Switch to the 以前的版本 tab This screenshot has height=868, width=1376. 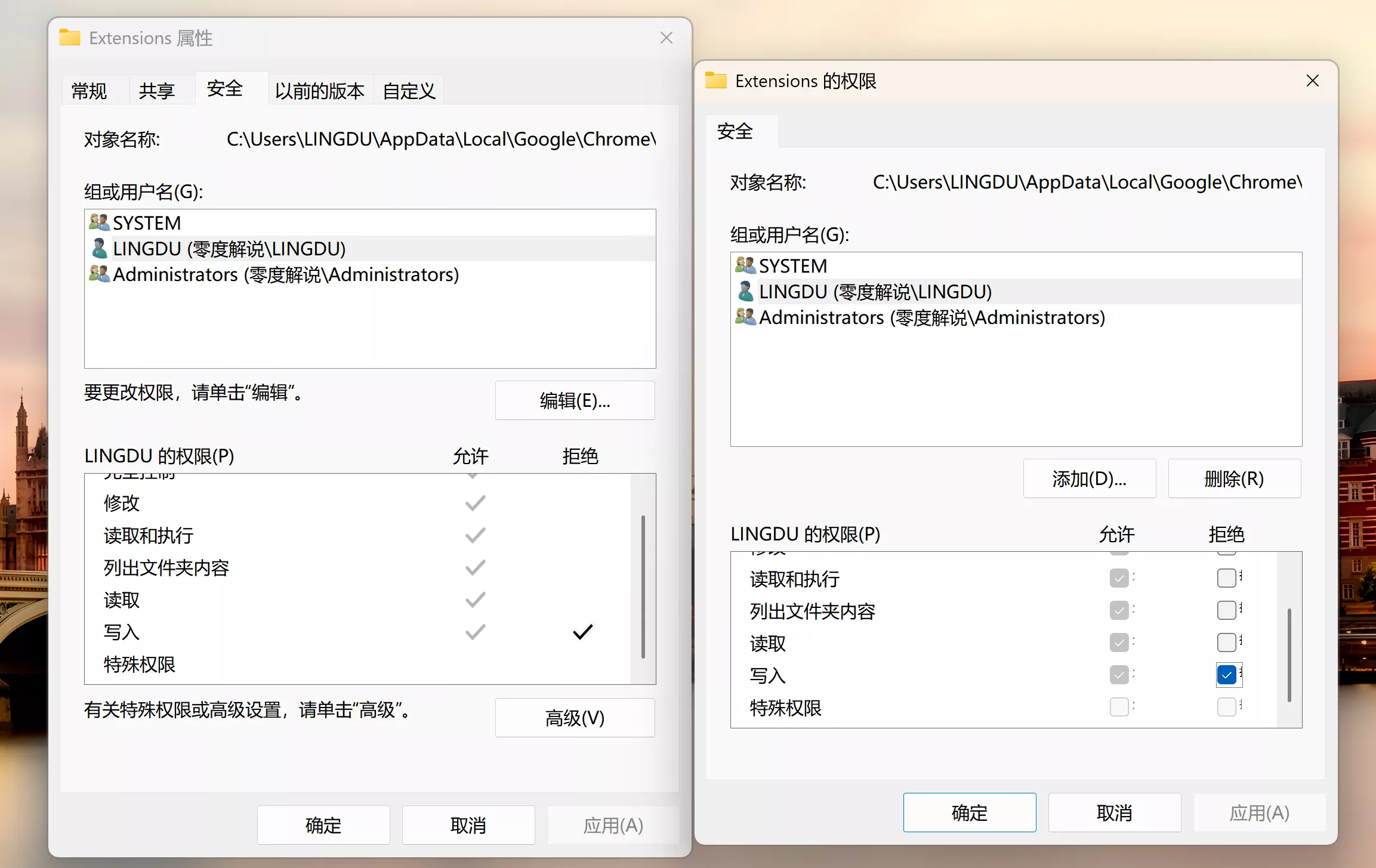pos(320,89)
